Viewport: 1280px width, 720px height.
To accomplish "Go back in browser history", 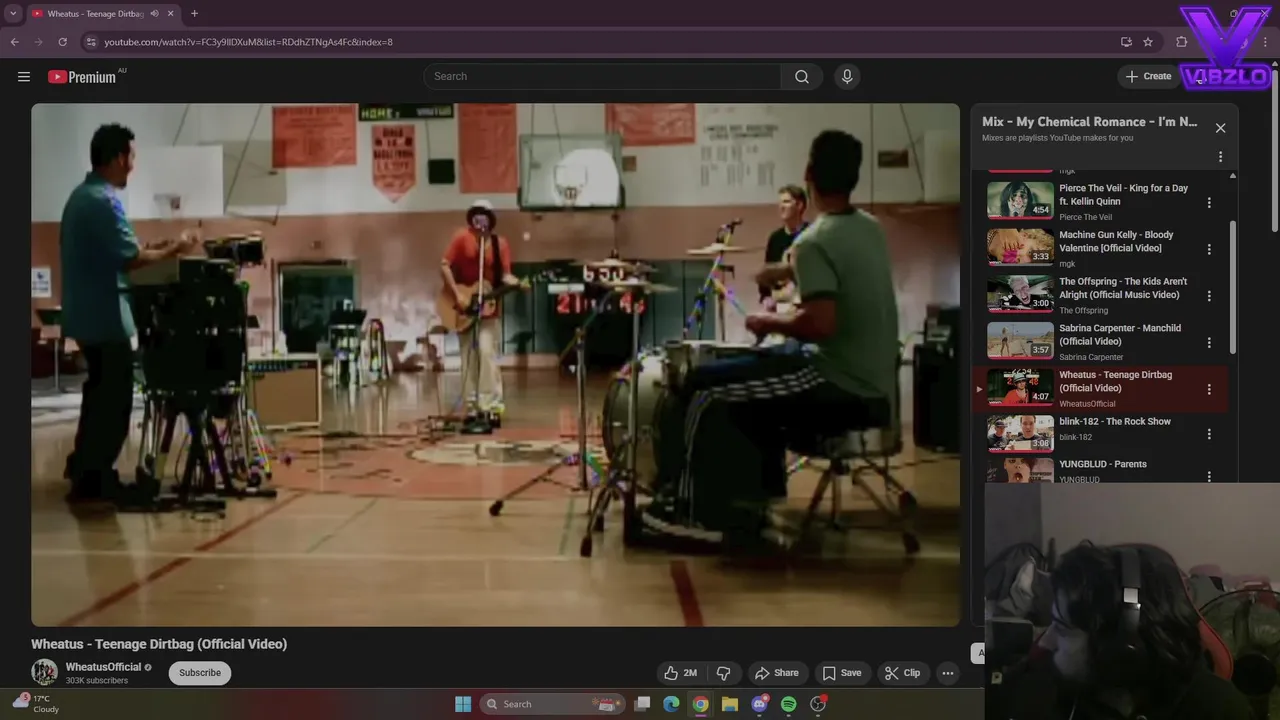I will click(14, 42).
